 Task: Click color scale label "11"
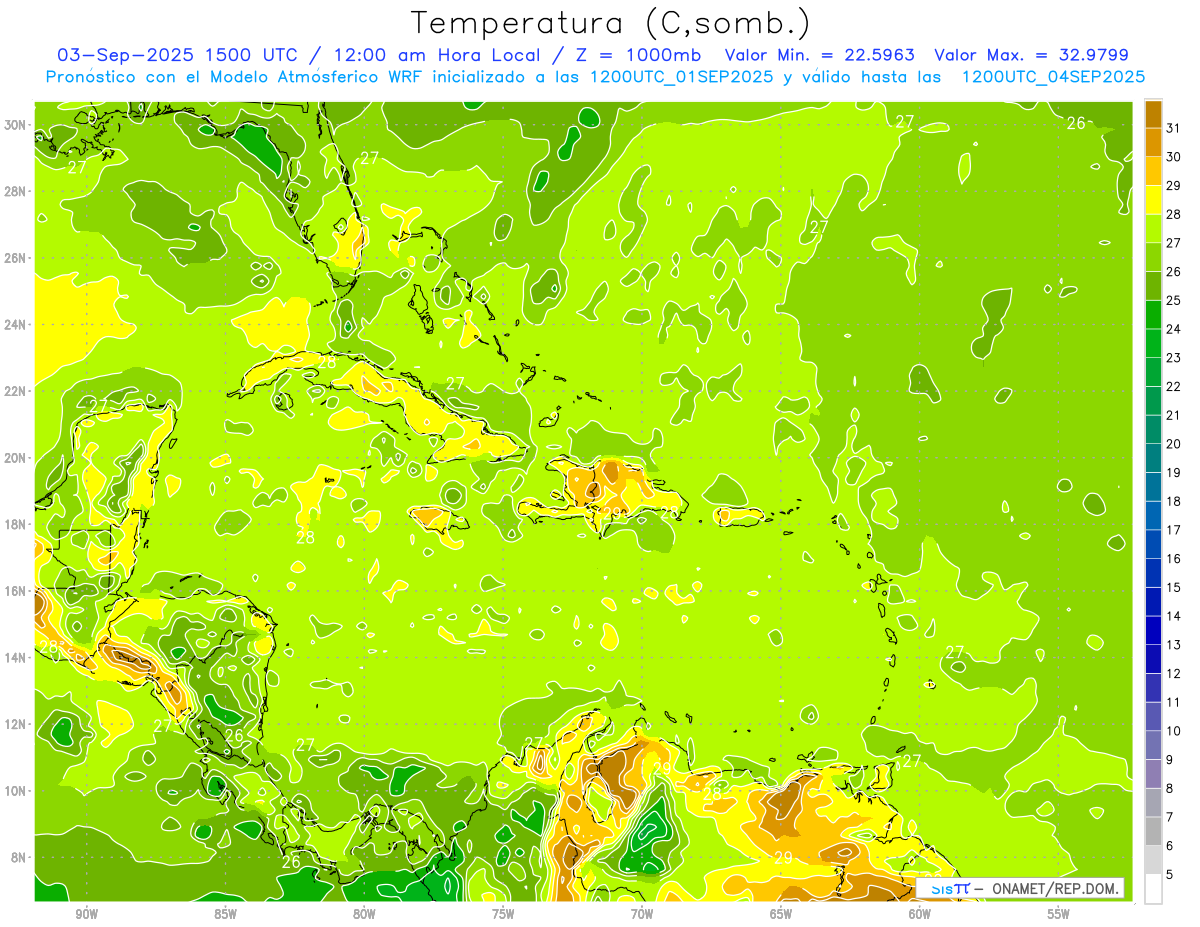pos(1174,702)
